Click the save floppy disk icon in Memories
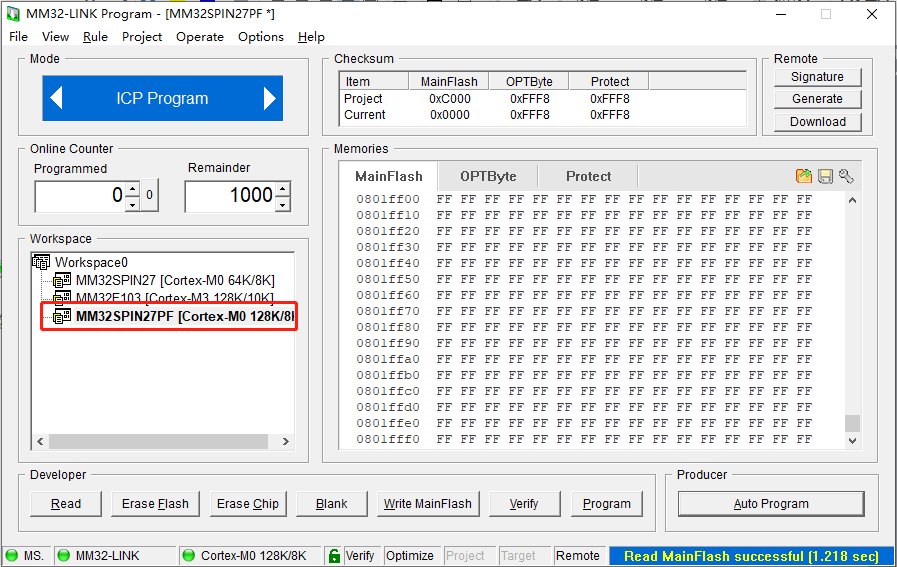 (x=825, y=176)
